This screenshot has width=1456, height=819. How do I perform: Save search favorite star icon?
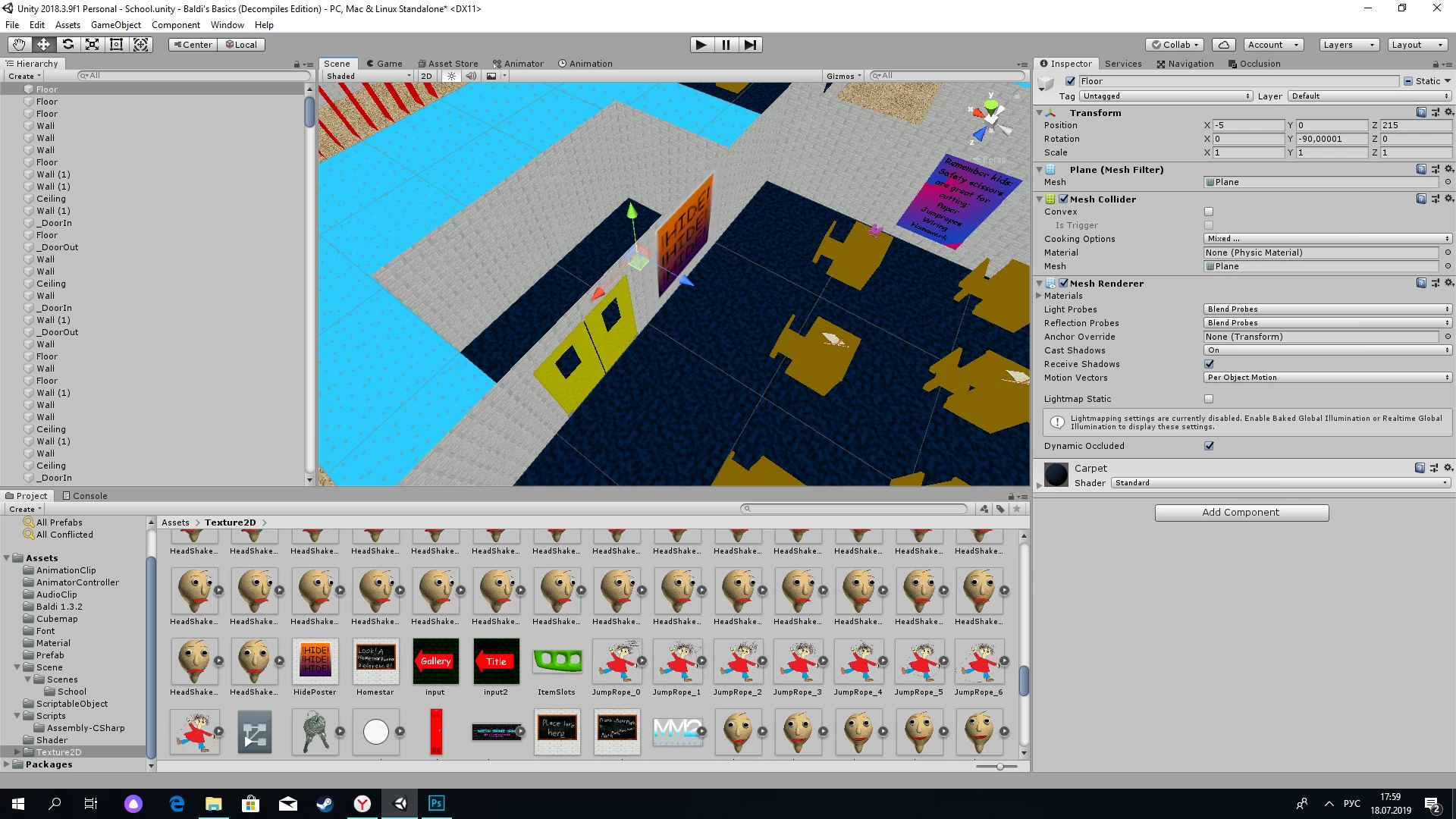pos(1017,509)
